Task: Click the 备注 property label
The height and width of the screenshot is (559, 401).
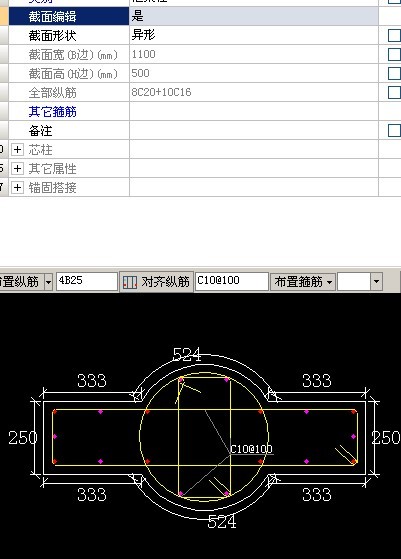Action: coord(40,130)
